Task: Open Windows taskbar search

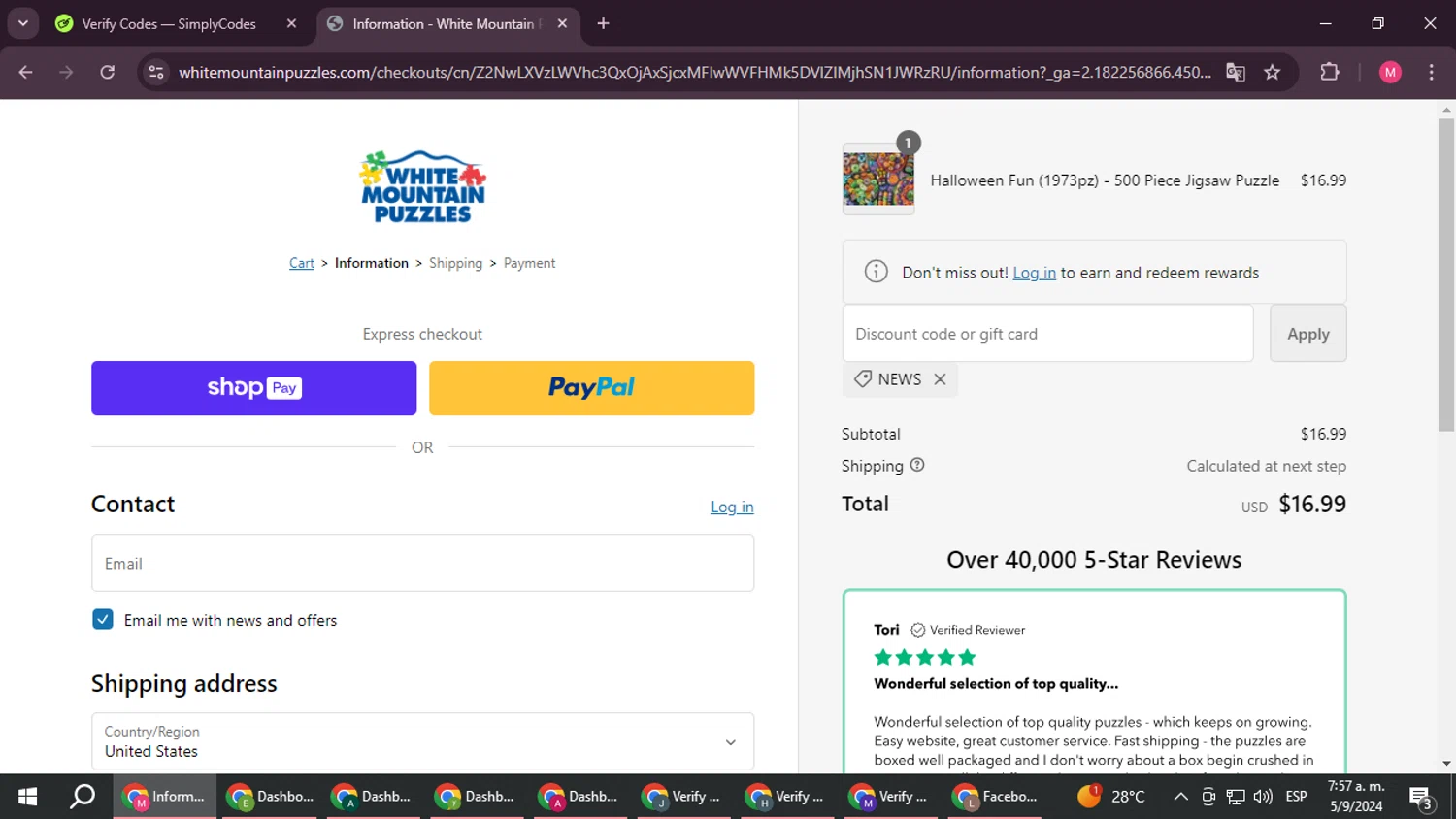Action: pos(83,797)
